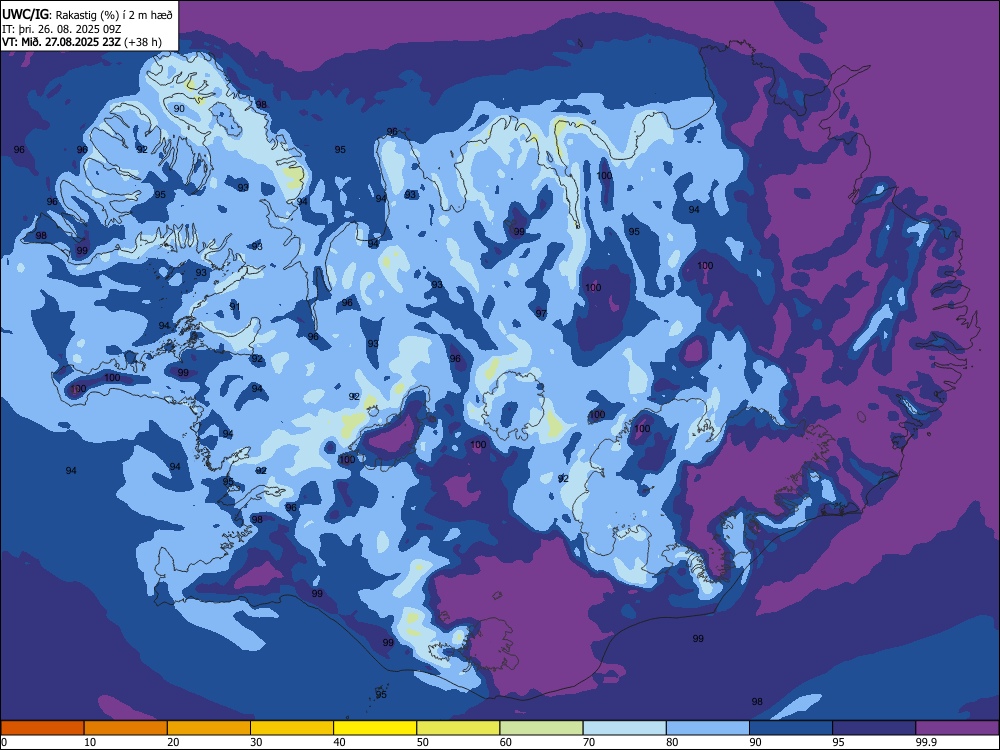Click the legend label '70'
1000x750 pixels.
tap(589, 742)
